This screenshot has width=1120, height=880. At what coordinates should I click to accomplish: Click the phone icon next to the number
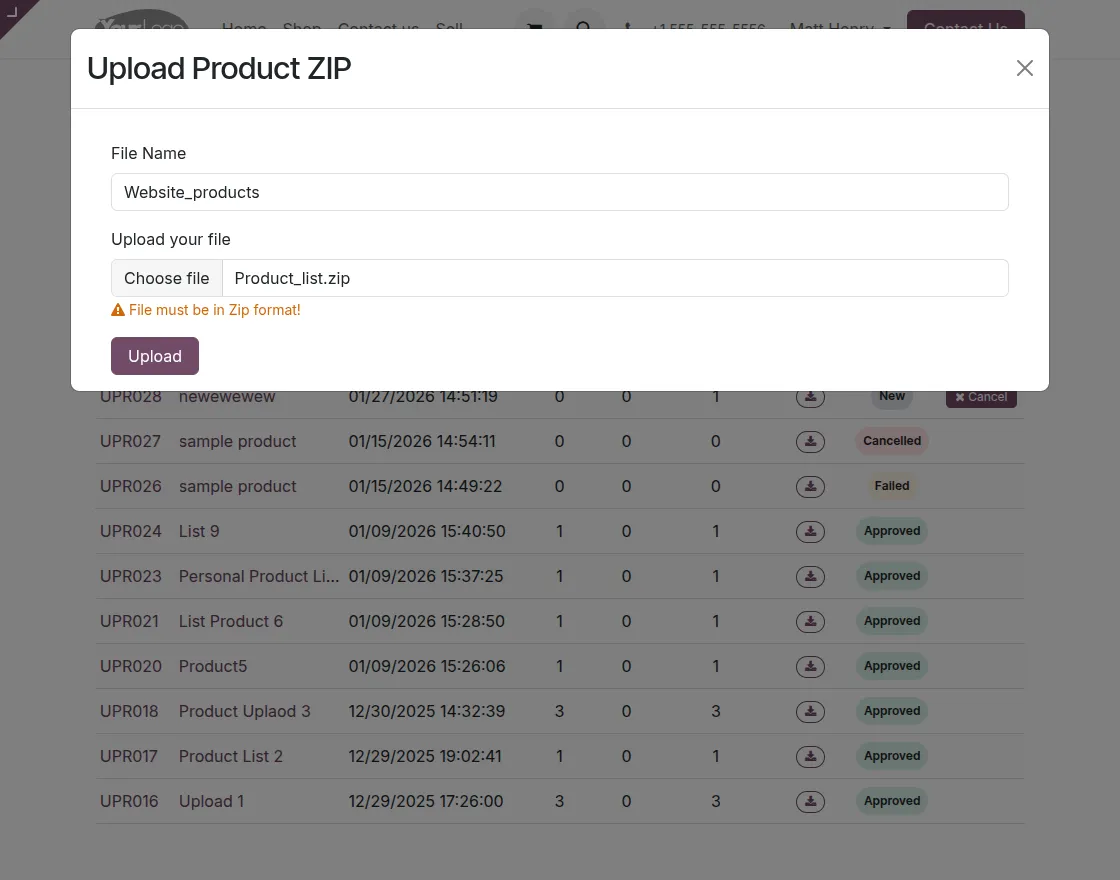point(627,29)
